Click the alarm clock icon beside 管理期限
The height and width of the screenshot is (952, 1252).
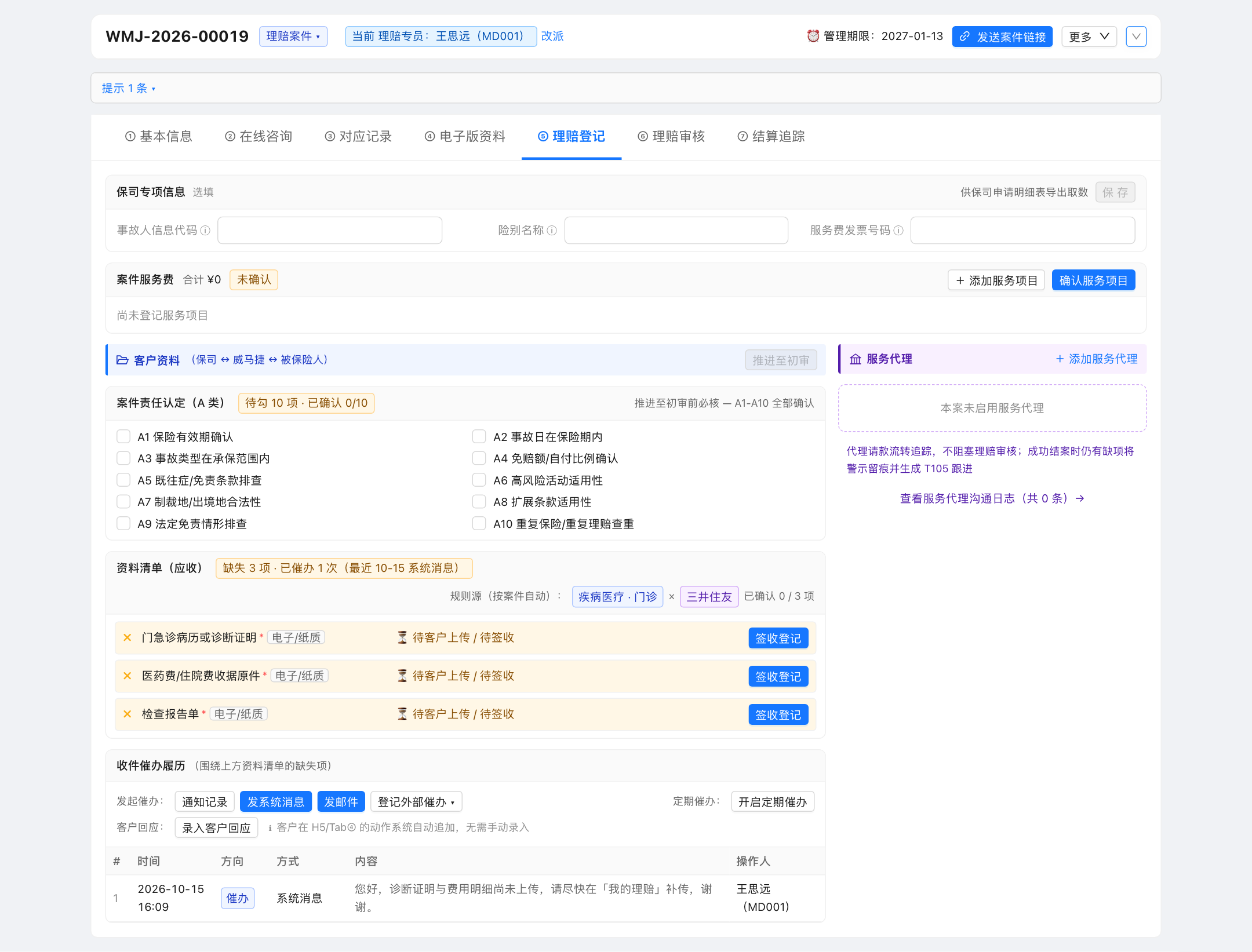813,37
